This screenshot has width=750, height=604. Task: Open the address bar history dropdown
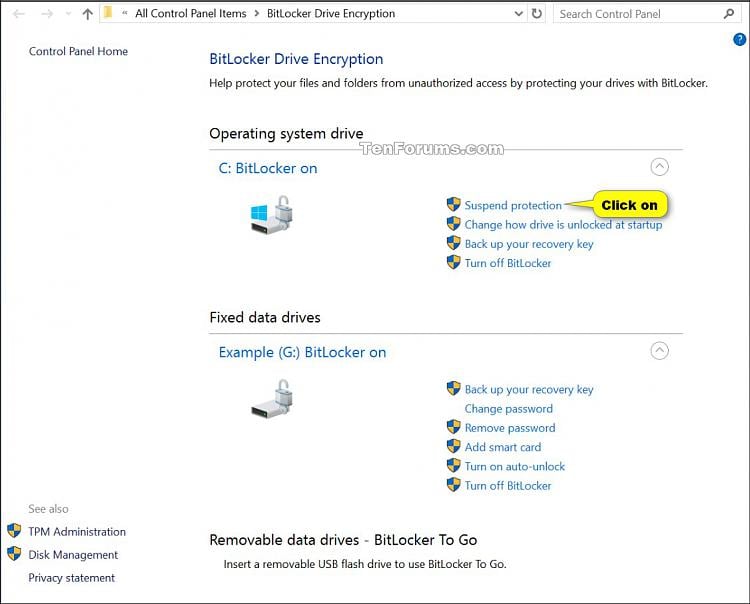[x=518, y=14]
